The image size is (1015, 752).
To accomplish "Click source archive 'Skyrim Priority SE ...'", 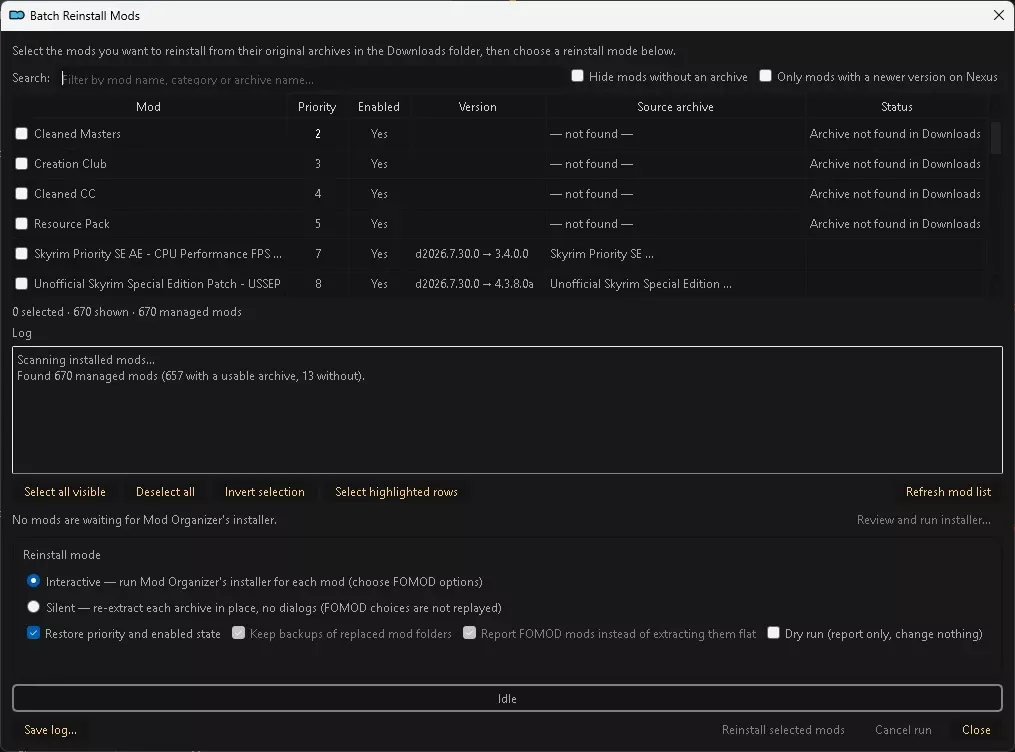I will (602, 254).
